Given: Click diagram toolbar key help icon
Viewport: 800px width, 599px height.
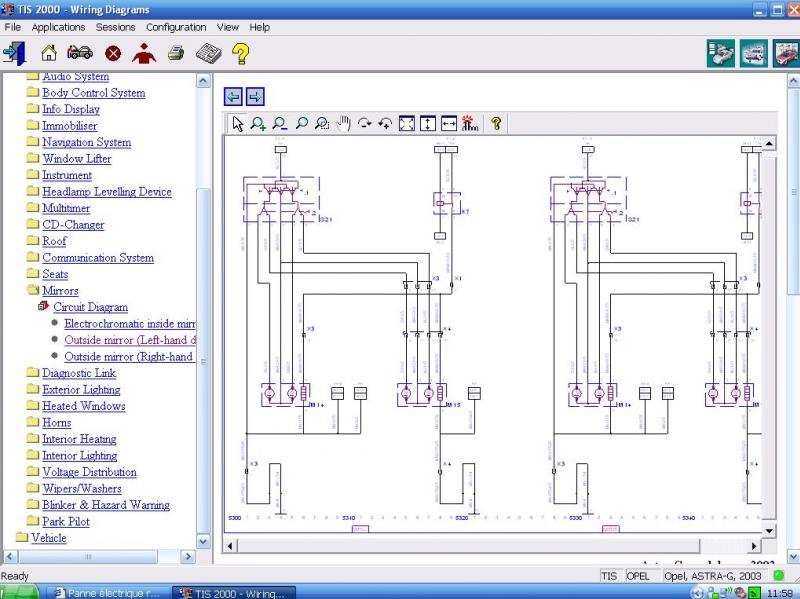Looking at the screenshot, I should (496, 123).
